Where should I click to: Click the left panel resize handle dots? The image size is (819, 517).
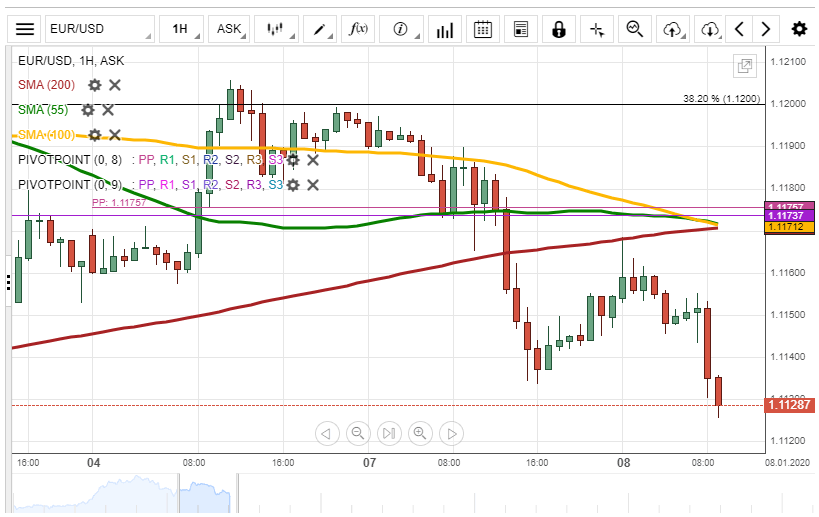8,282
